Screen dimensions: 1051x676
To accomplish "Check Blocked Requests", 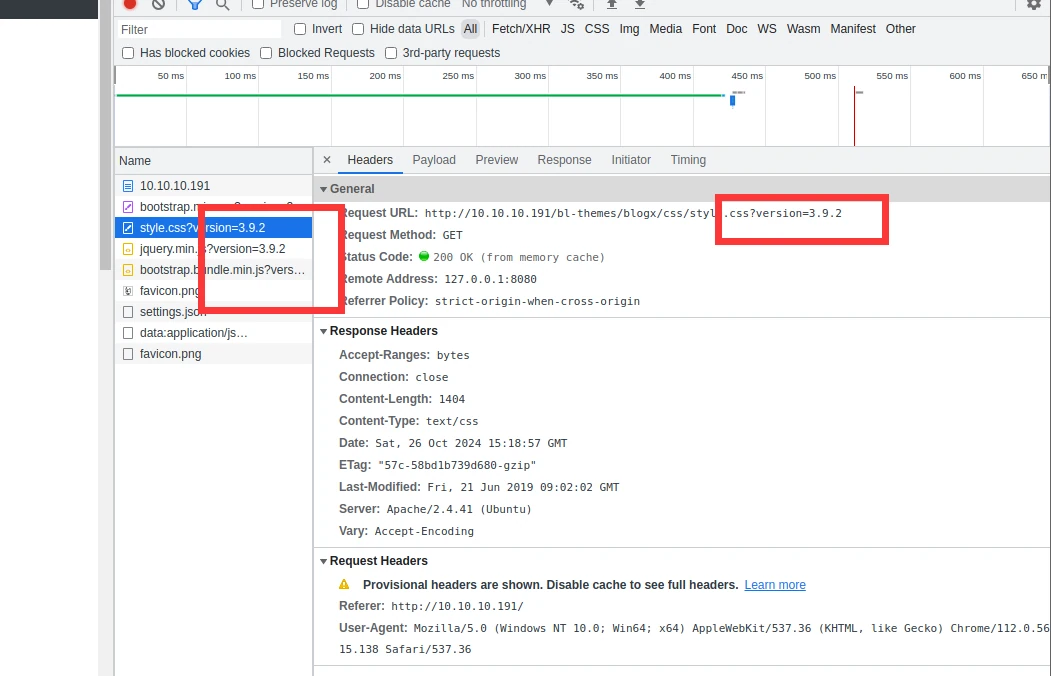I will tap(266, 53).
